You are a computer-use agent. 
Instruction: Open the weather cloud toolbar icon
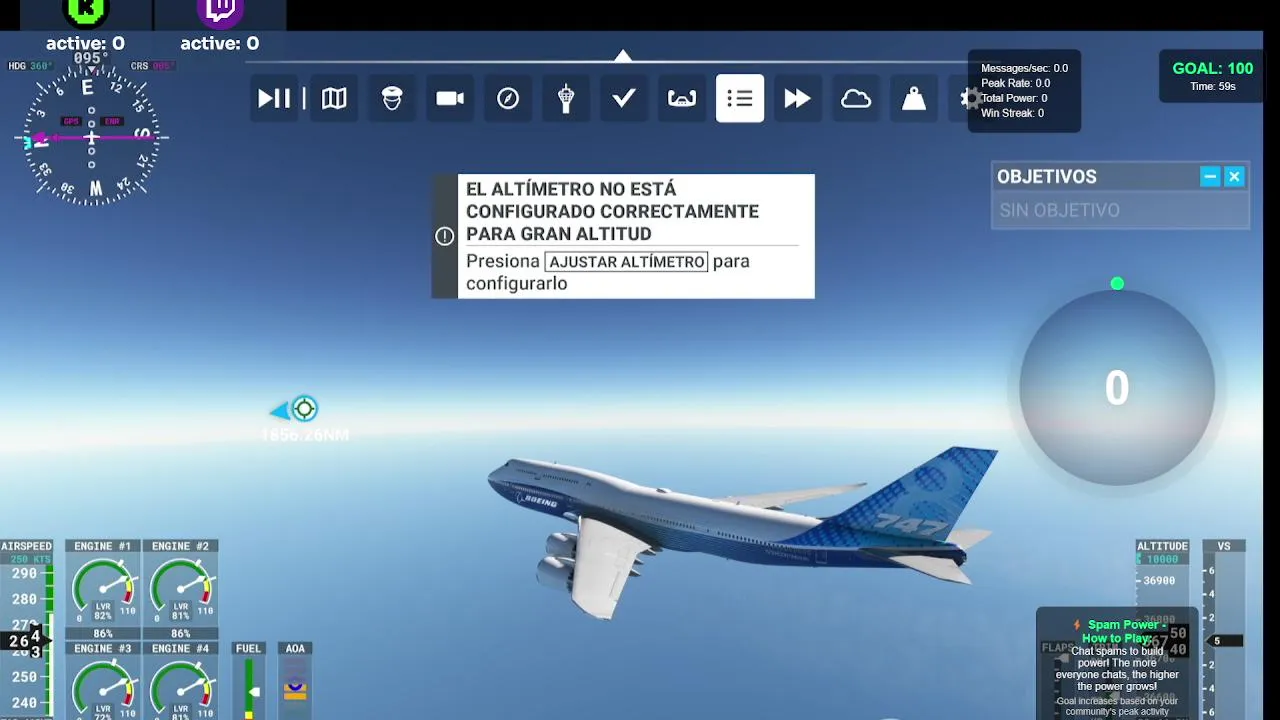(856, 98)
